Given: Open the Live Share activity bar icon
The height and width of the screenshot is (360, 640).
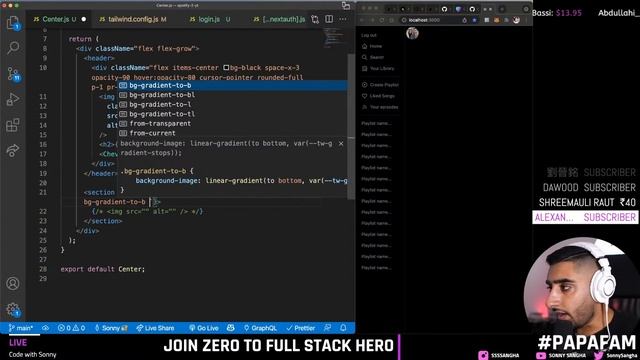Looking at the screenshot, I should pyautogui.click(x=13, y=150).
